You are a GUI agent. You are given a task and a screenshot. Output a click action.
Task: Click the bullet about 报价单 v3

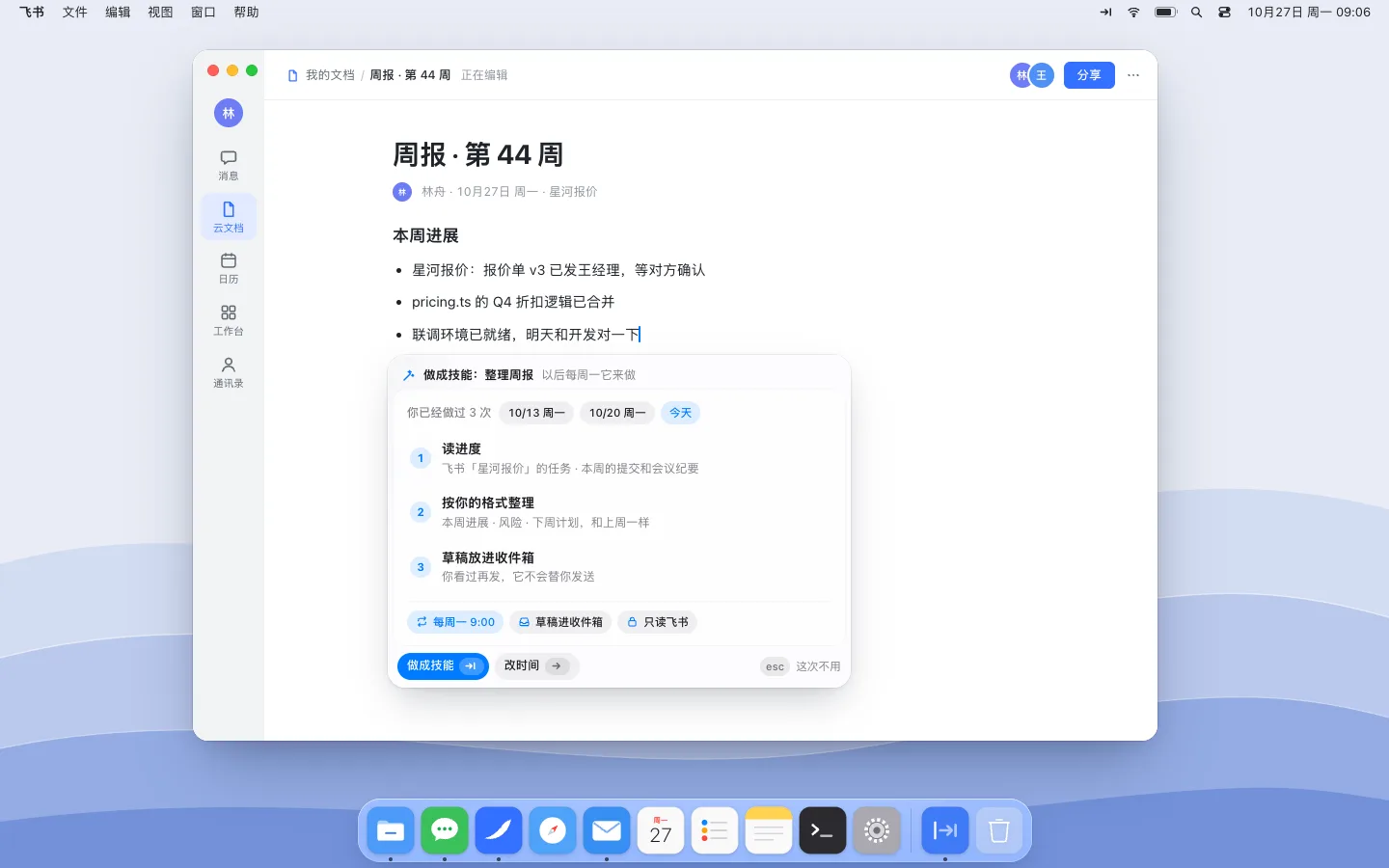pos(558,270)
